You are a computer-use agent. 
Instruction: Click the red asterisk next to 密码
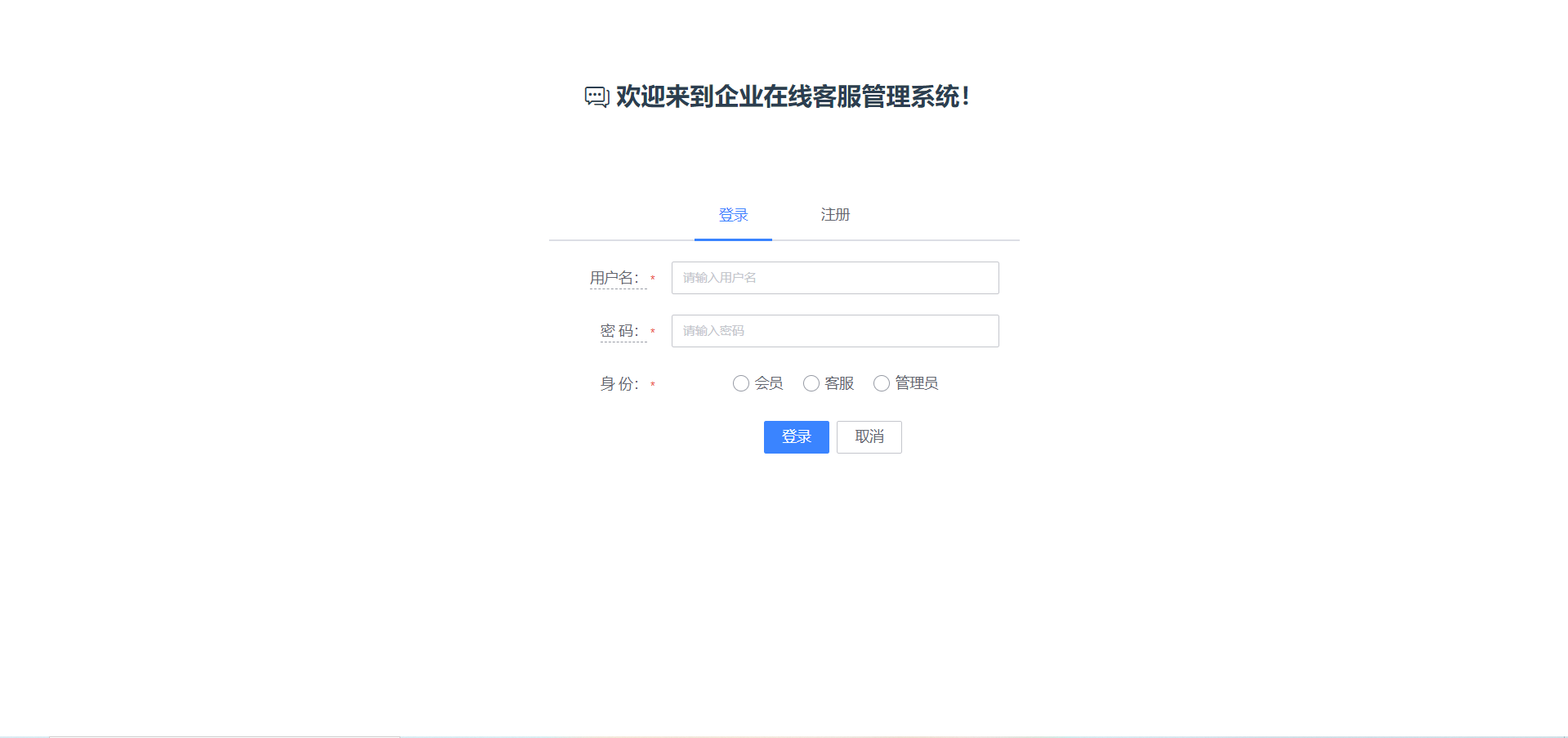coord(653,333)
